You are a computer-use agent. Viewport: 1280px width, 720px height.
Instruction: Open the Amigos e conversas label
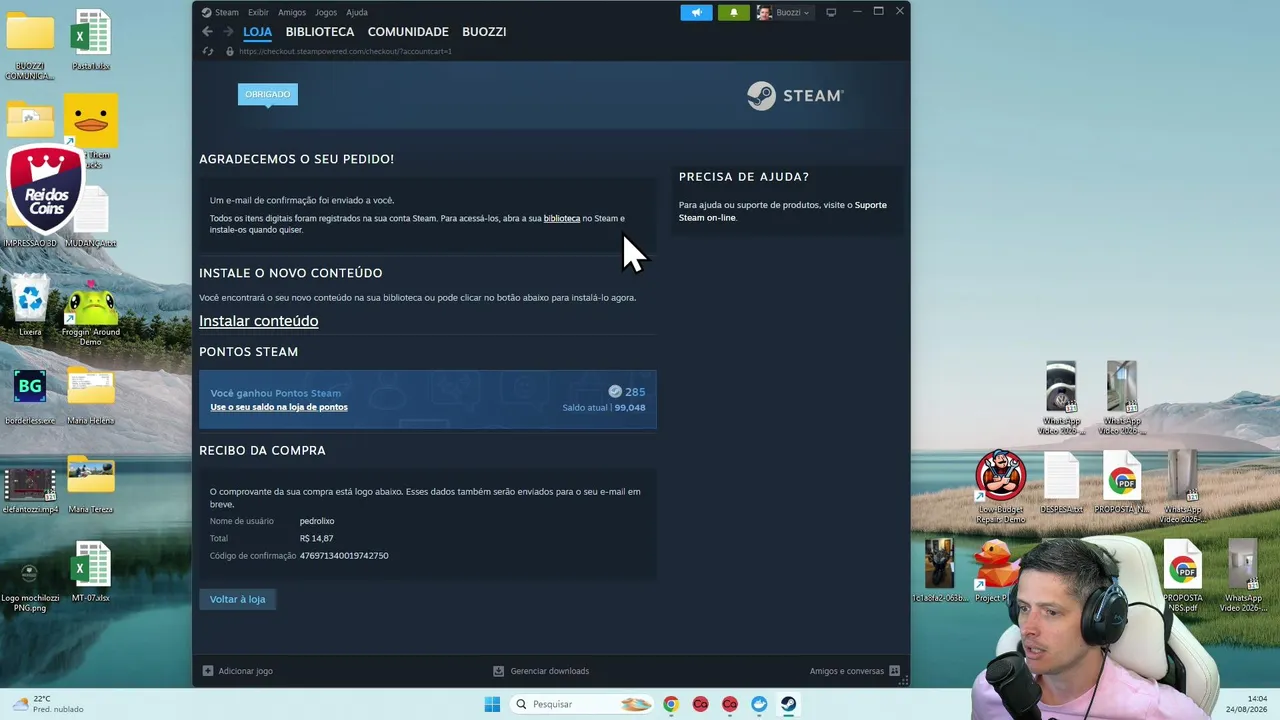coord(847,671)
